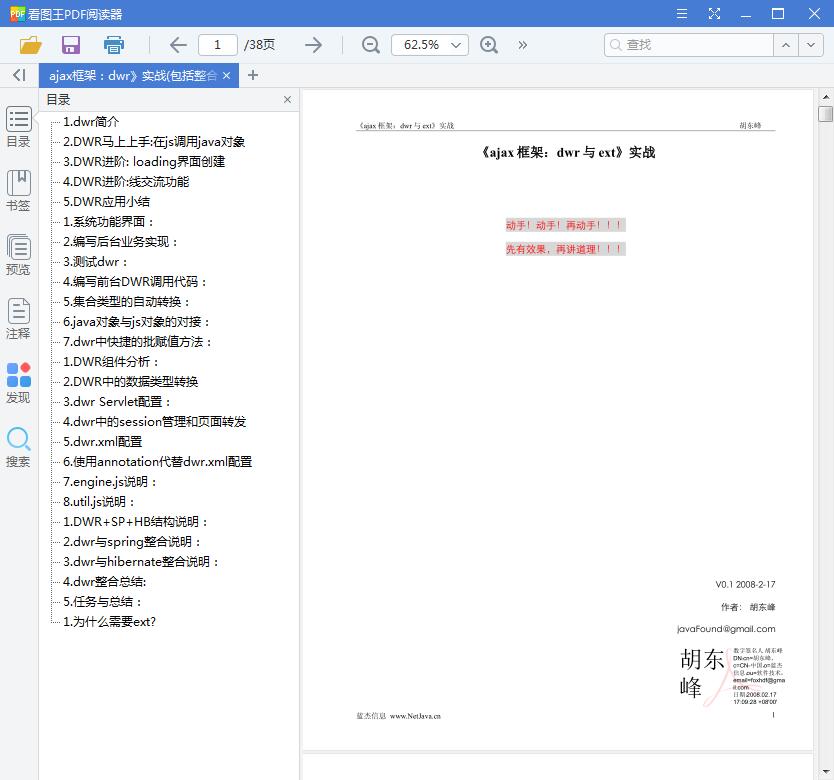Jump to 4.dwr中的session管理和页面转发

pos(154,422)
